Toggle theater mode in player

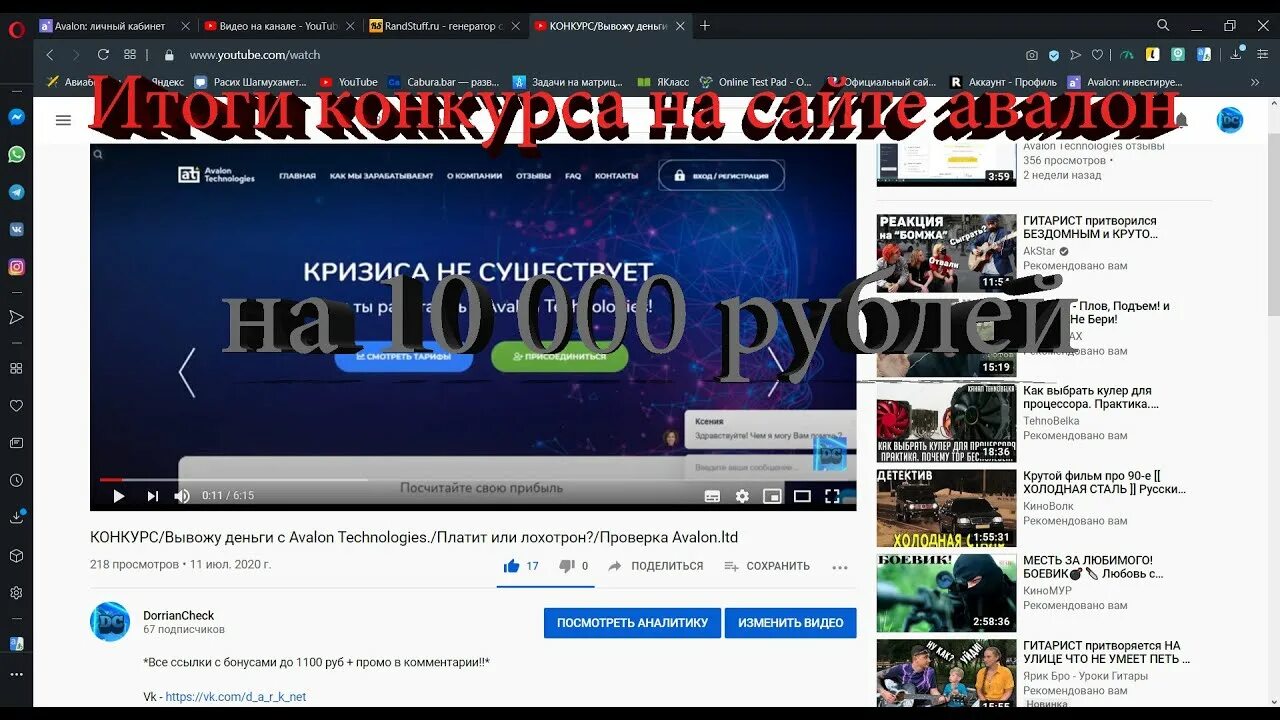[x=802, y=496]
